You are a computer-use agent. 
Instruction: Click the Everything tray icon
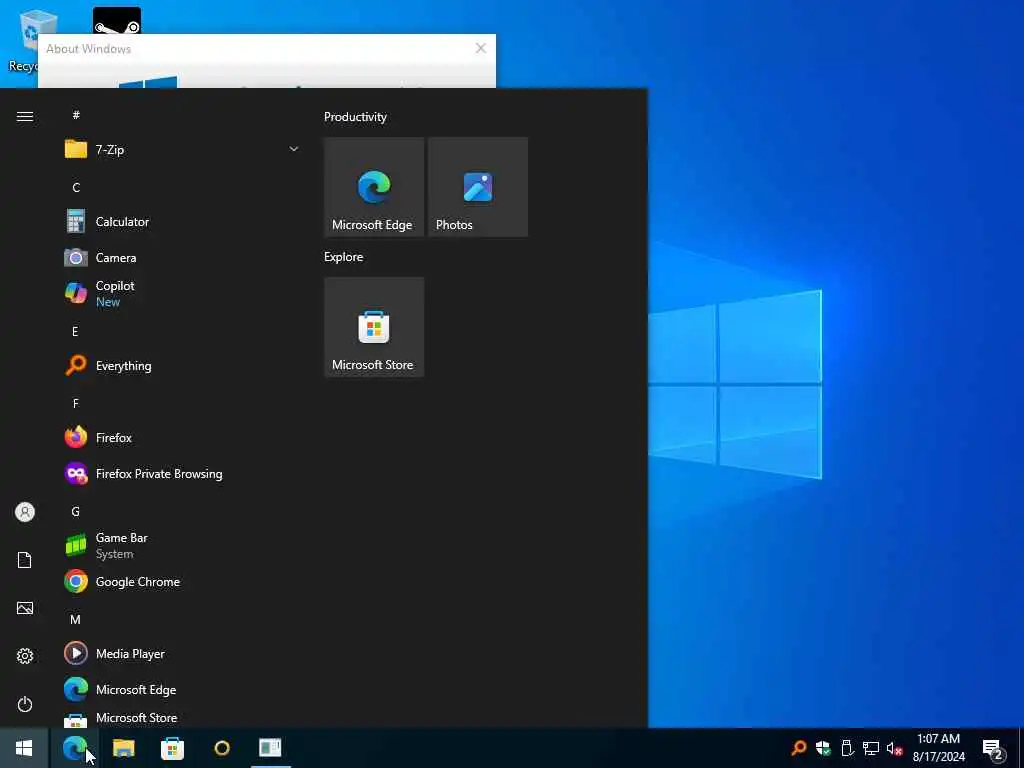[x=798, y=748]
